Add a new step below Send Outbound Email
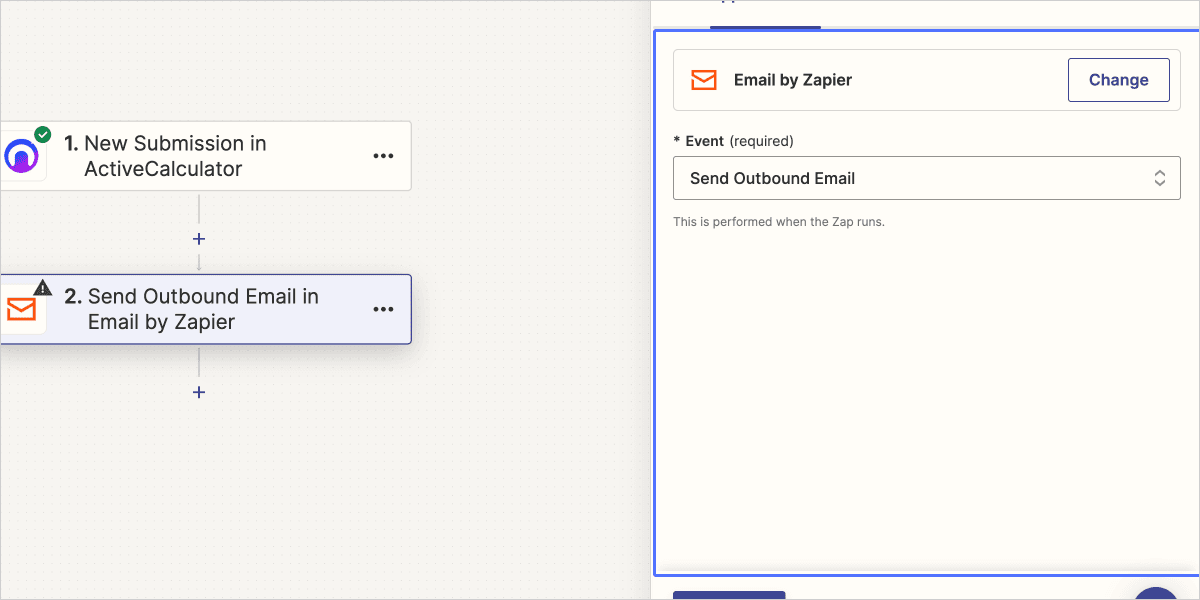 pyautogui.click(x=199, y=392)
